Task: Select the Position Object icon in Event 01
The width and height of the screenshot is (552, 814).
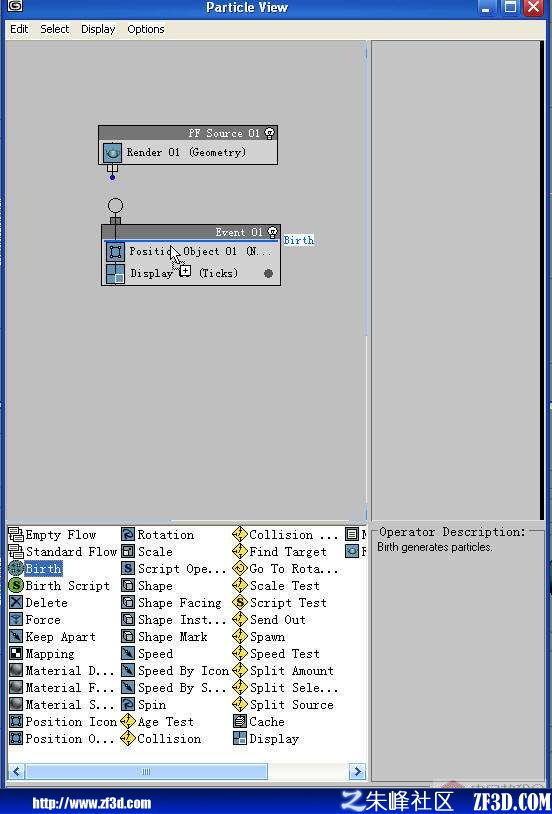Action: click(115, 252)
